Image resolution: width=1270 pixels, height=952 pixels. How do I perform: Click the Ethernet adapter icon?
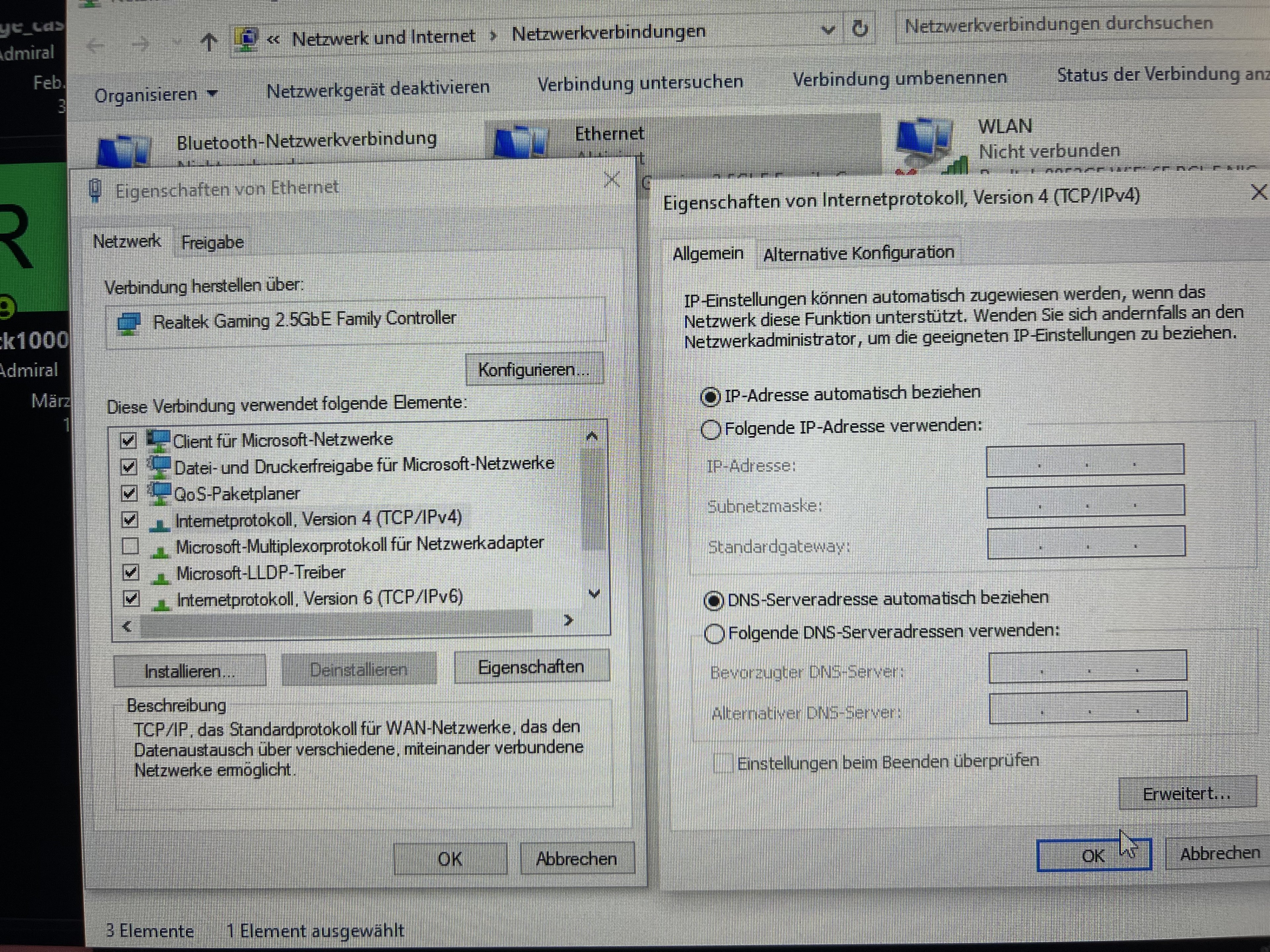(x=520, y=142)
